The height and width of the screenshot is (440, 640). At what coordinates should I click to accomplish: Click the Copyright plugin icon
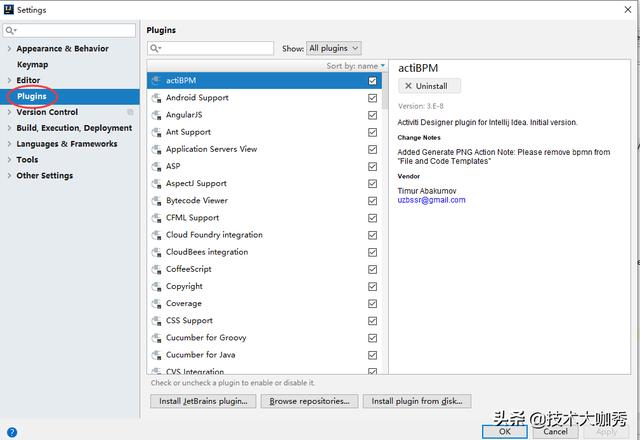[x=156, y=287]
